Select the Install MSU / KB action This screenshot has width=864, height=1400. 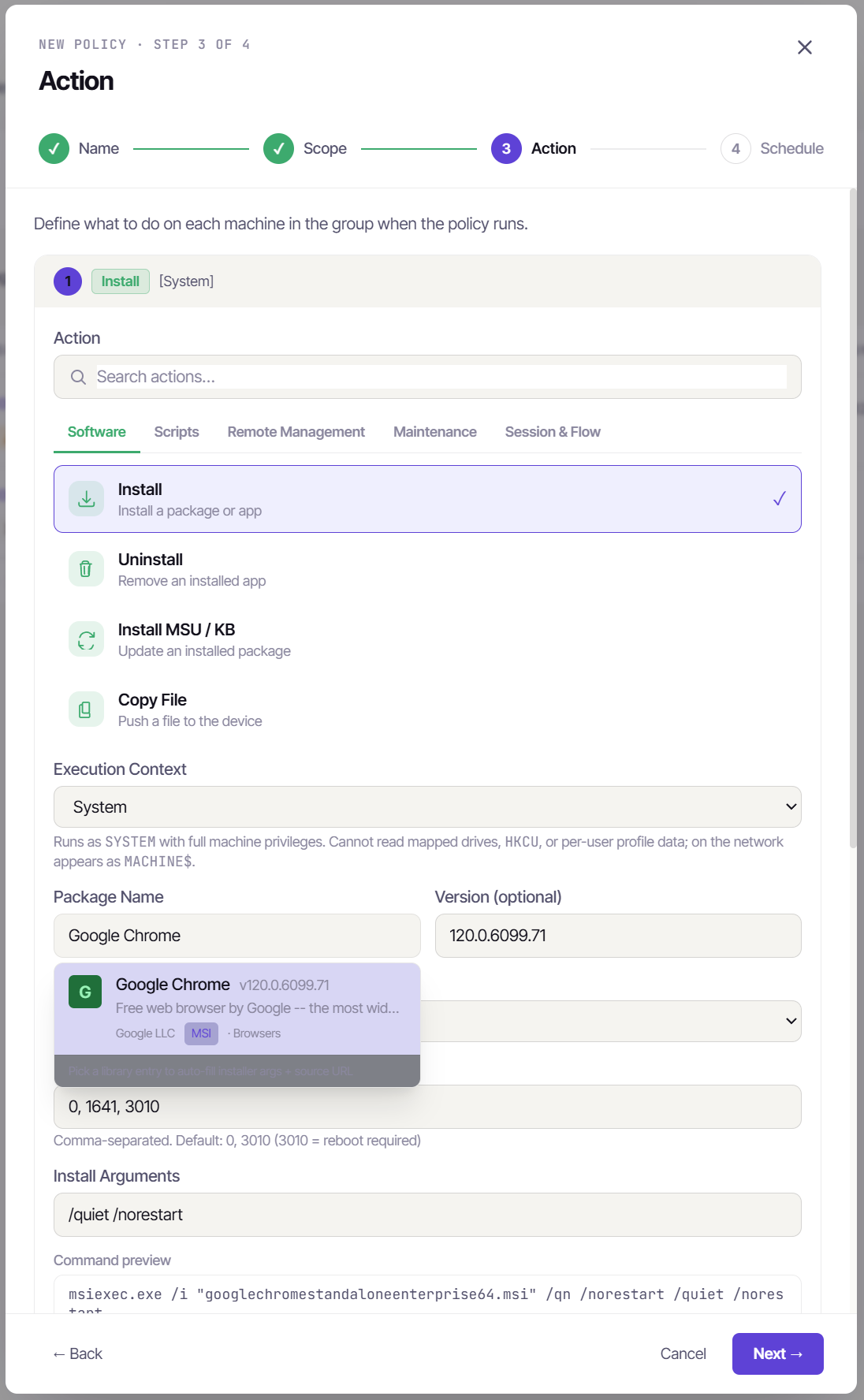[427, 639]
